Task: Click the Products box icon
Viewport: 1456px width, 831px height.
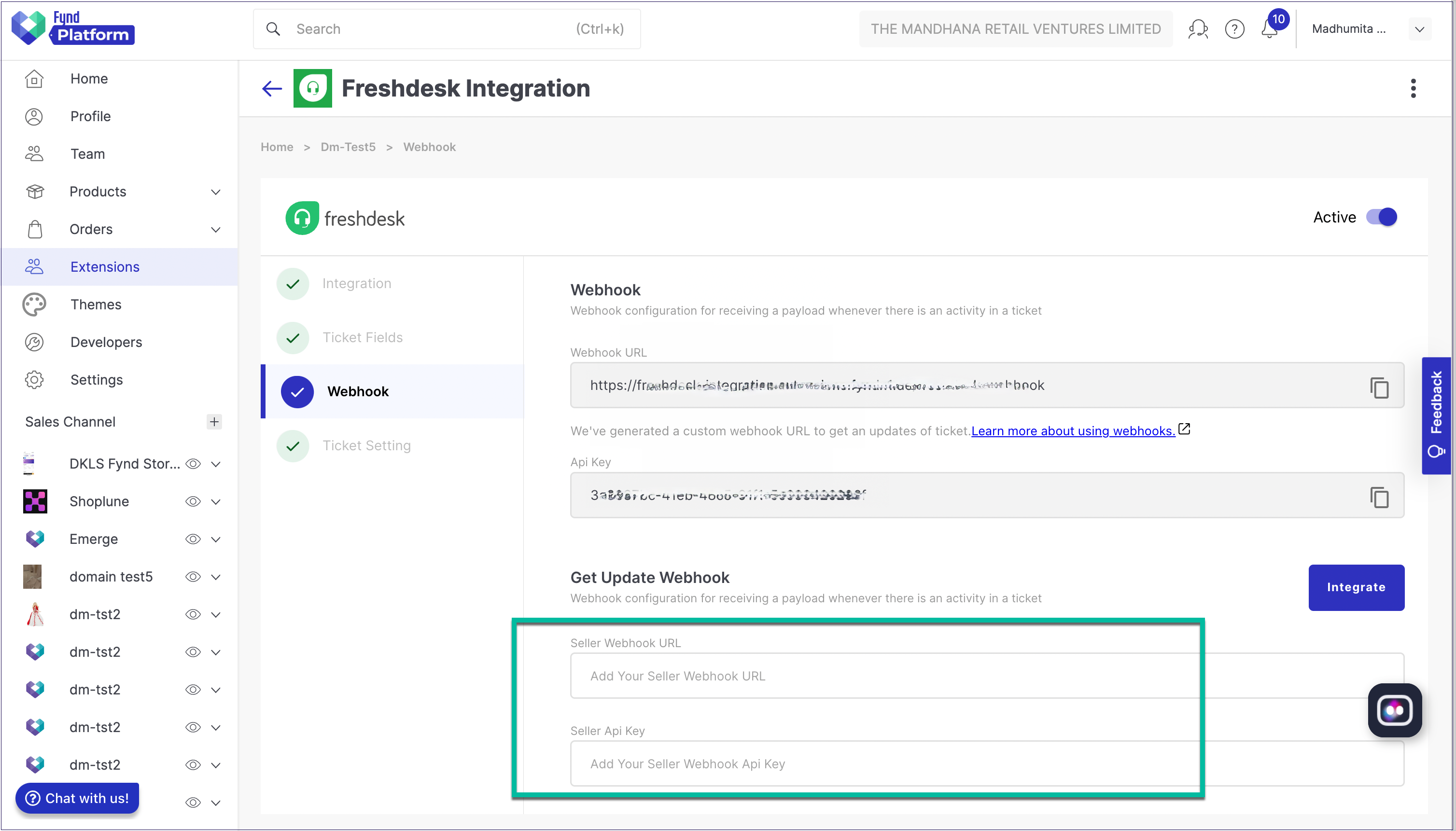Action: click(x=35, y=191)
